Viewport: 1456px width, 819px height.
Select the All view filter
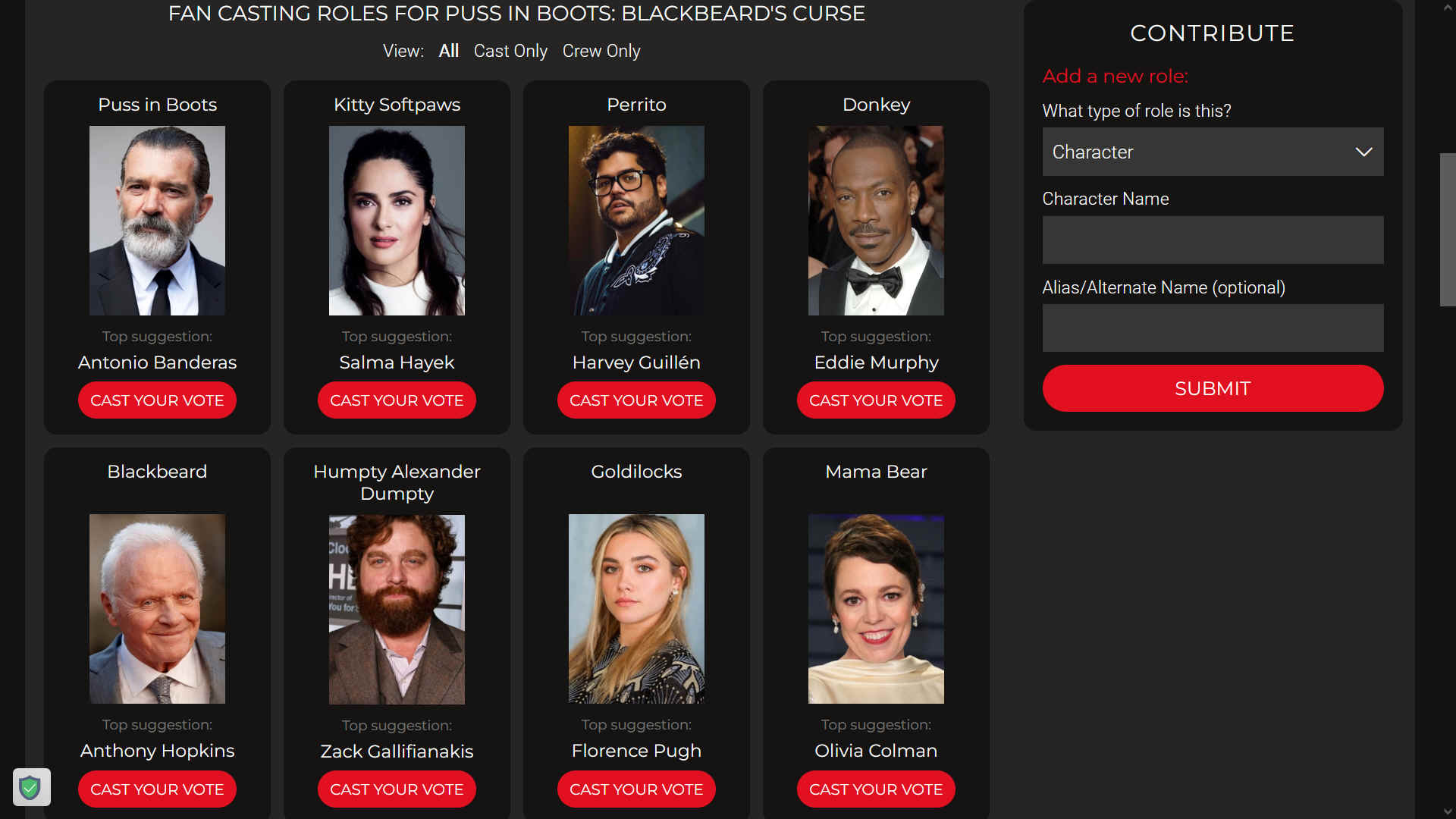point(449,51)
